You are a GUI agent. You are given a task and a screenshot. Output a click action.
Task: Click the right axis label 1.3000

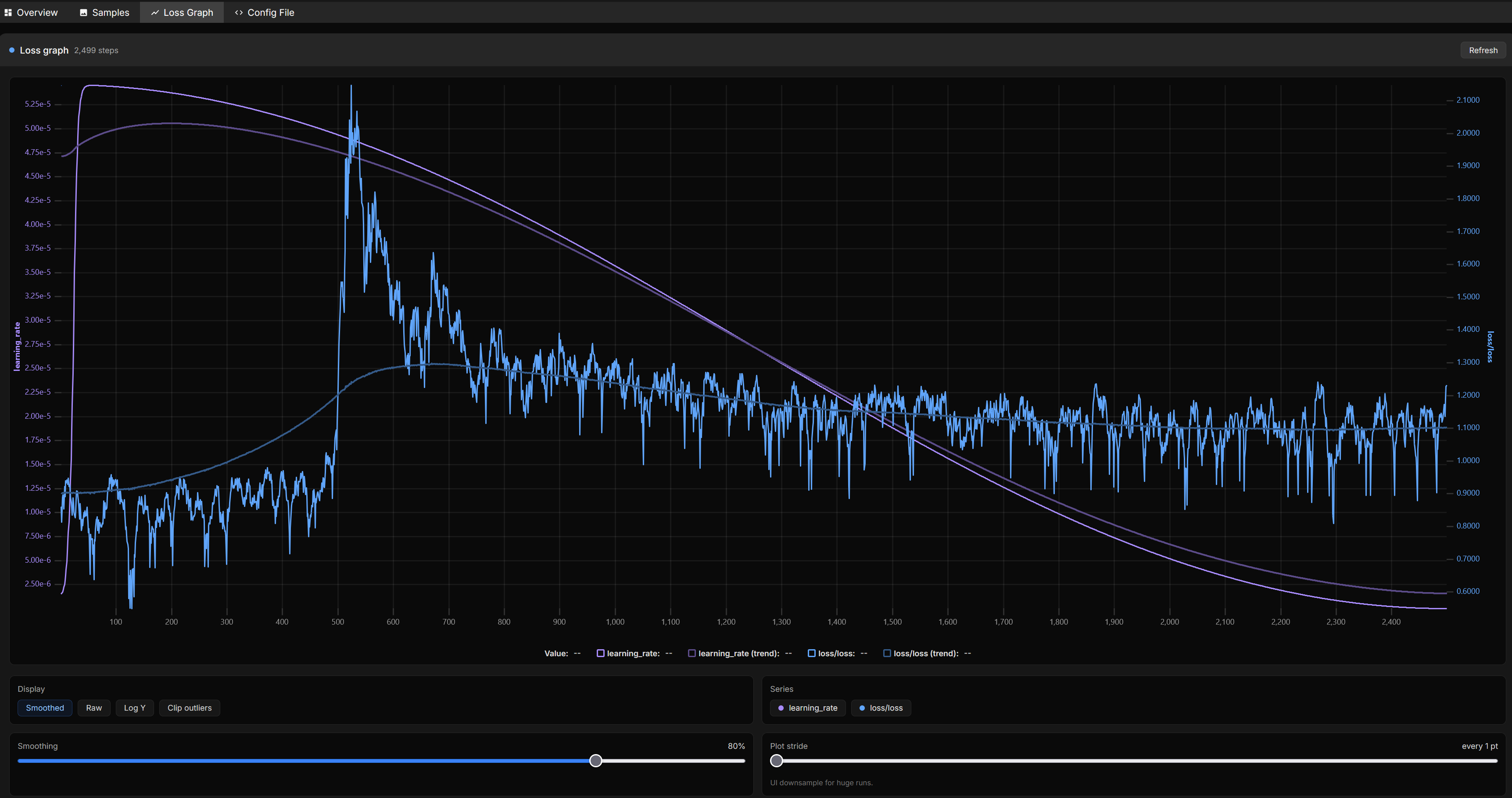1467,362
